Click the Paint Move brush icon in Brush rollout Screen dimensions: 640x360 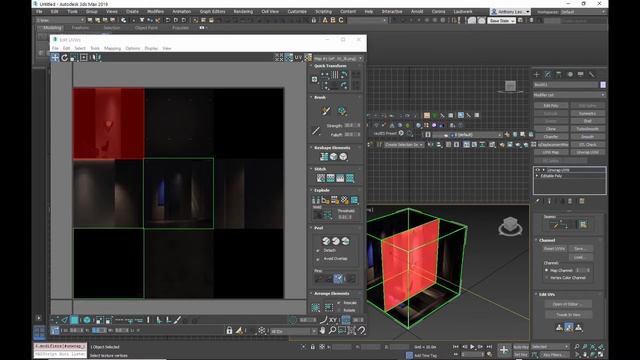[326, 111]
